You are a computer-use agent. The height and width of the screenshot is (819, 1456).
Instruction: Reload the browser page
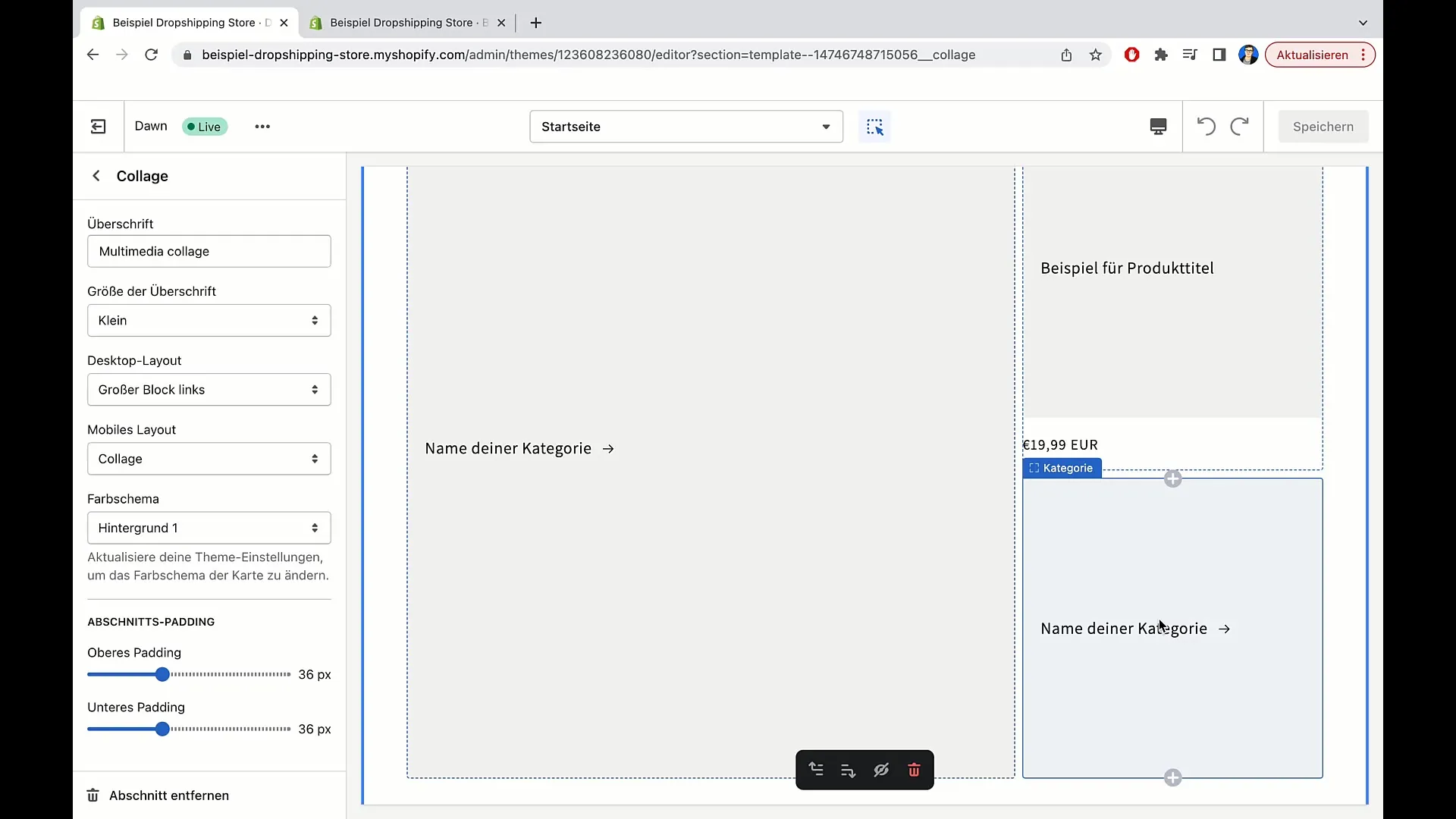152,55
